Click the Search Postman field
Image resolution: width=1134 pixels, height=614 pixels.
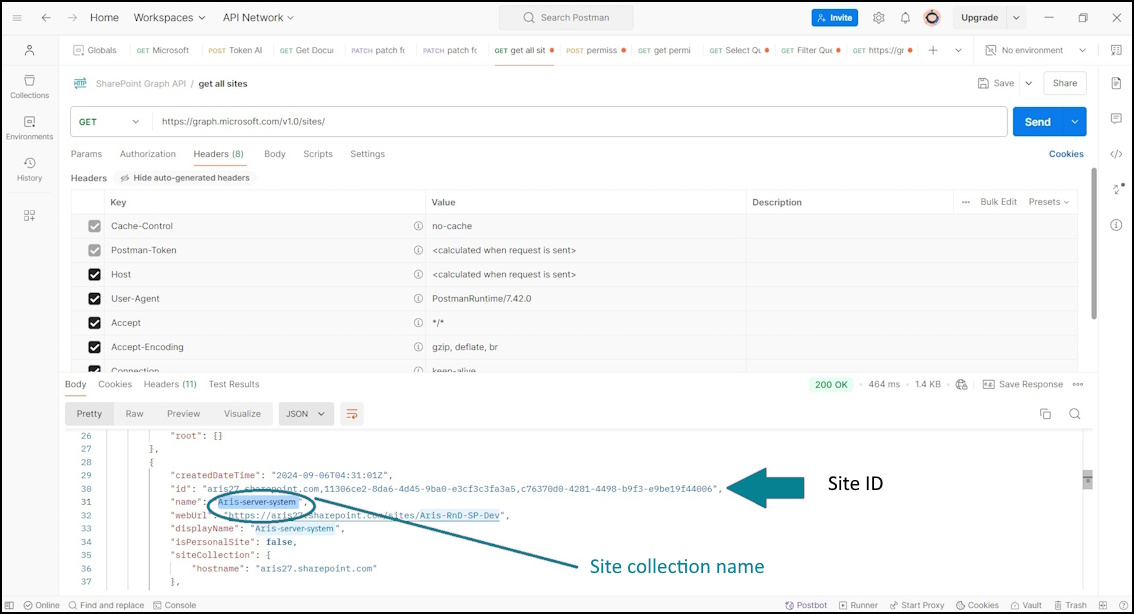(x=566, y=17)
